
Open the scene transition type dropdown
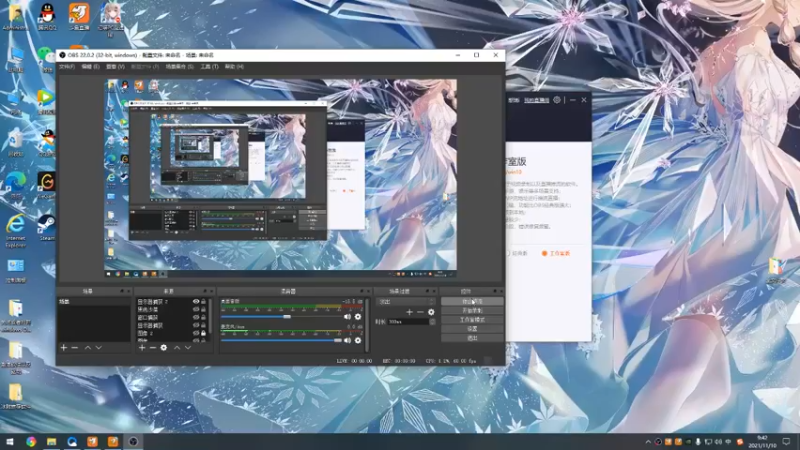click(x=405, y=302)
